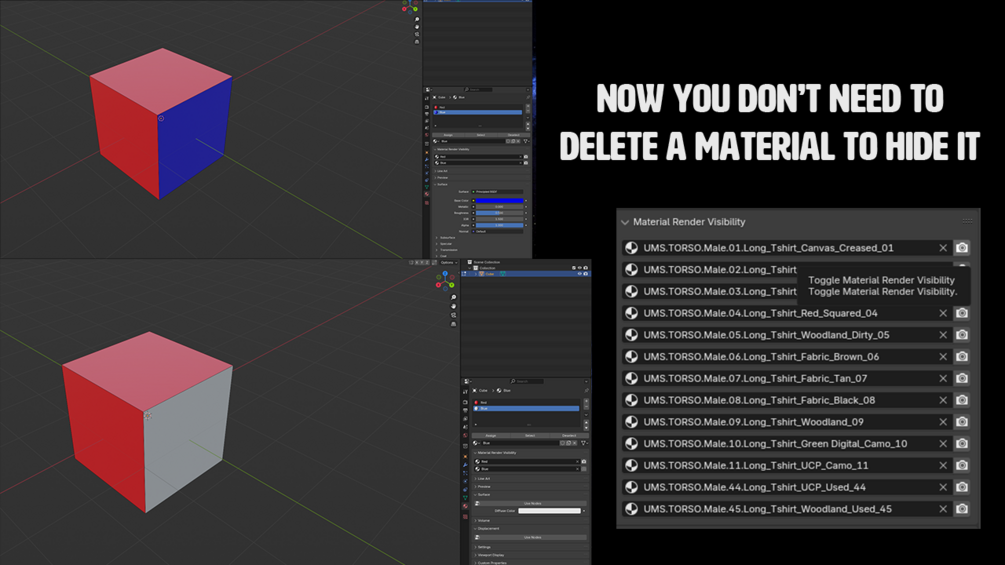
Task: Remove Woodland_Dirty_05 material with X icon
Action: (x=943, y=335)
